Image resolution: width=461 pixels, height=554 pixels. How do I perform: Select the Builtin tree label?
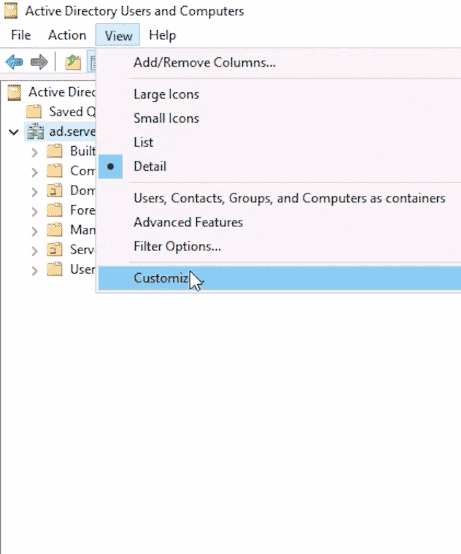pyautogui.click(x=83, y=151)
